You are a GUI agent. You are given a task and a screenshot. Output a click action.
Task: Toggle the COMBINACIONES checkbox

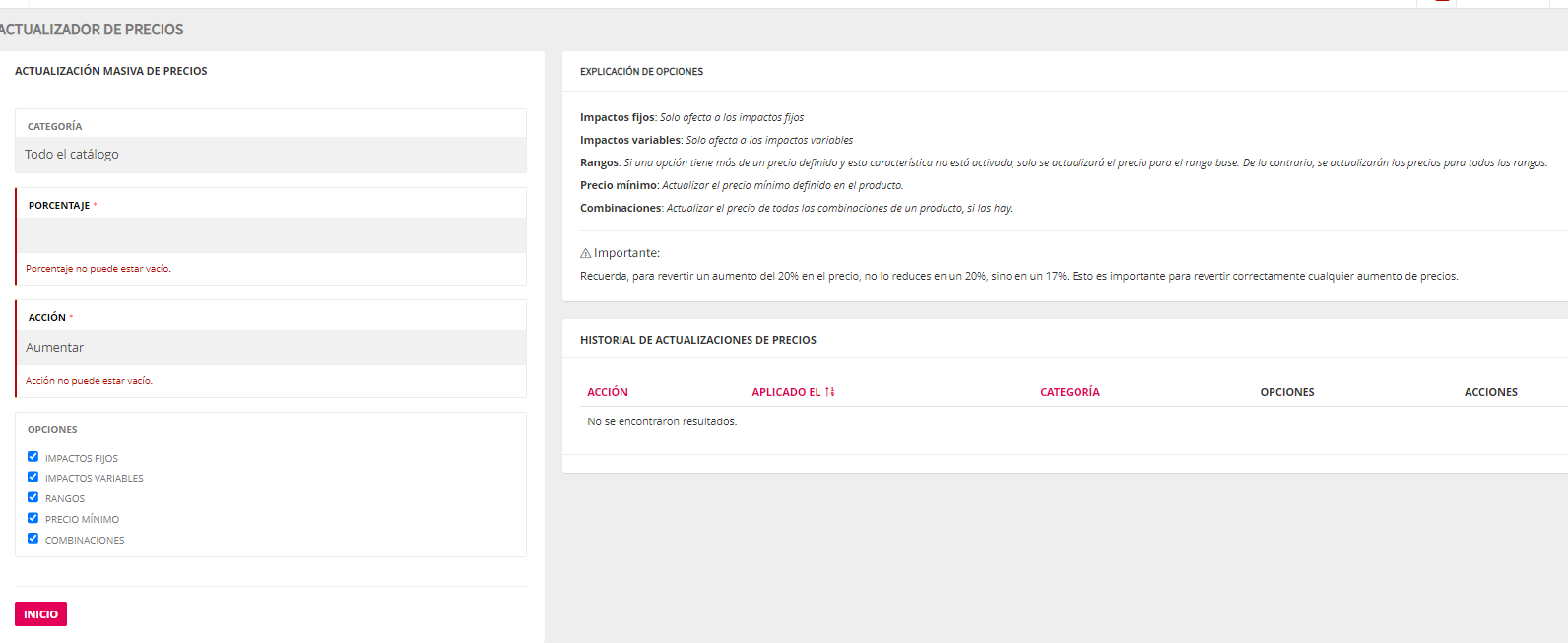(33, 539)
